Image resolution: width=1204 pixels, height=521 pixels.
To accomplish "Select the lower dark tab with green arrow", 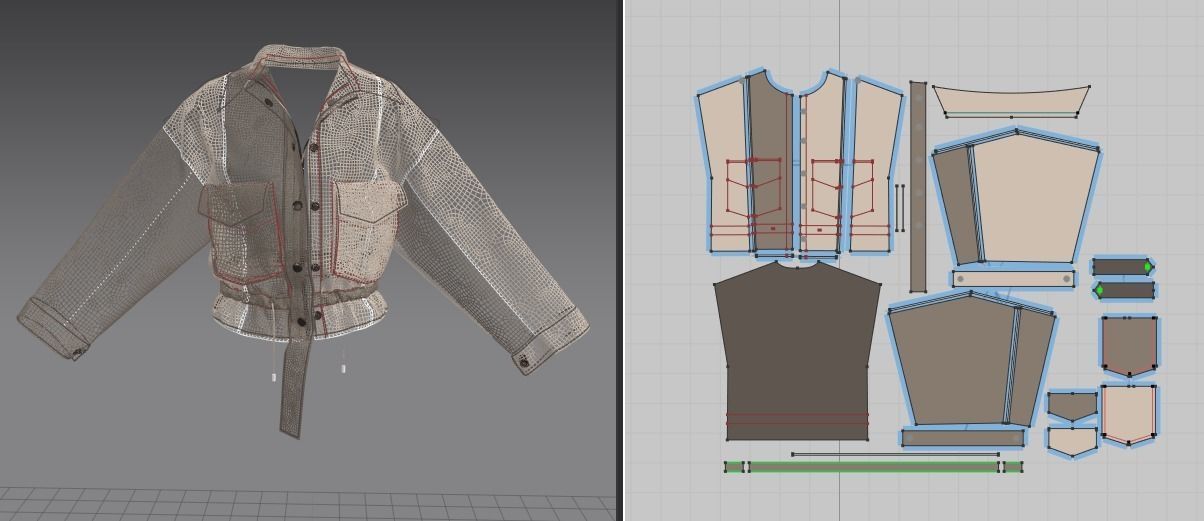I will [1123, 291].
